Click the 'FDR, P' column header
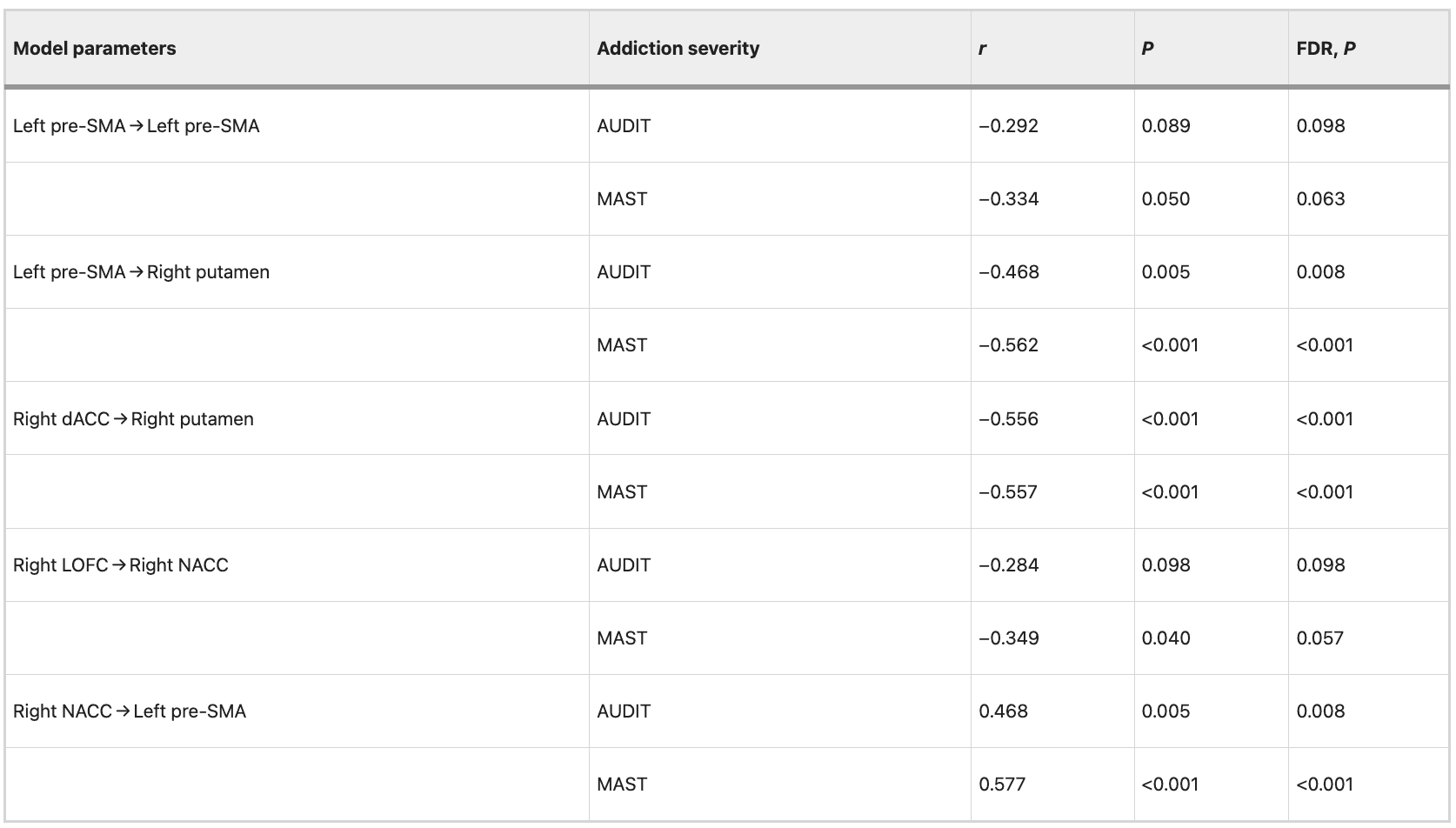 coord(1326,49)
